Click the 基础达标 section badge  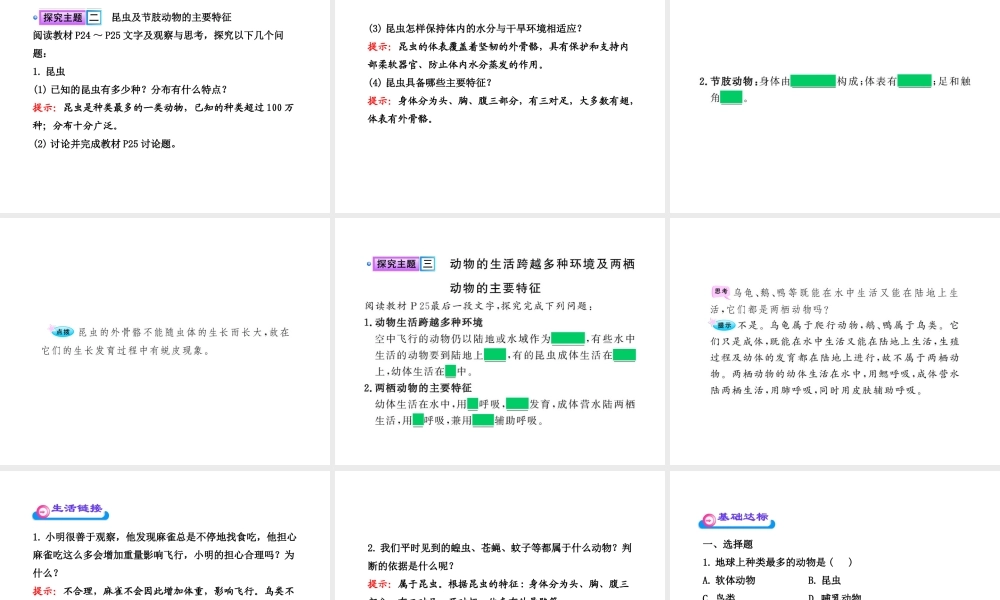coord(737,519)
